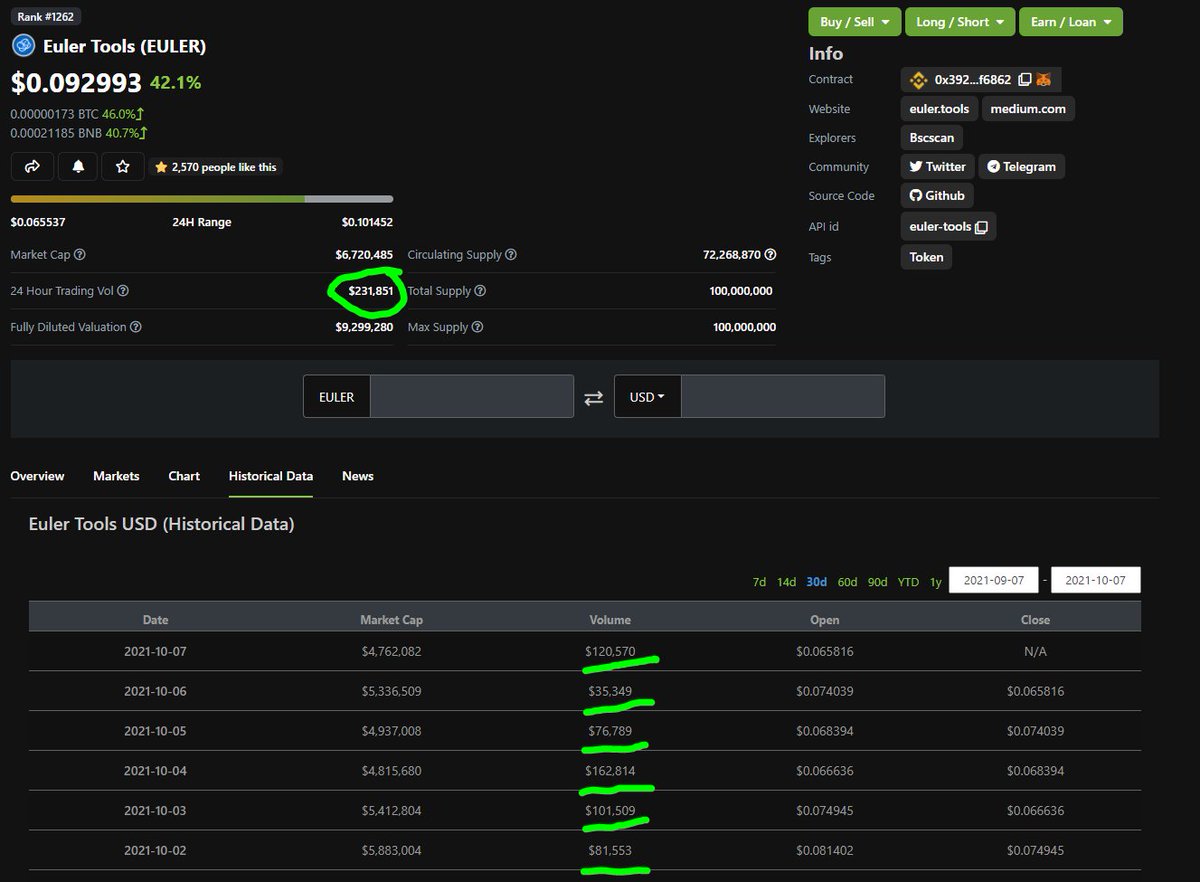Click the Token tag

[926, 257]
